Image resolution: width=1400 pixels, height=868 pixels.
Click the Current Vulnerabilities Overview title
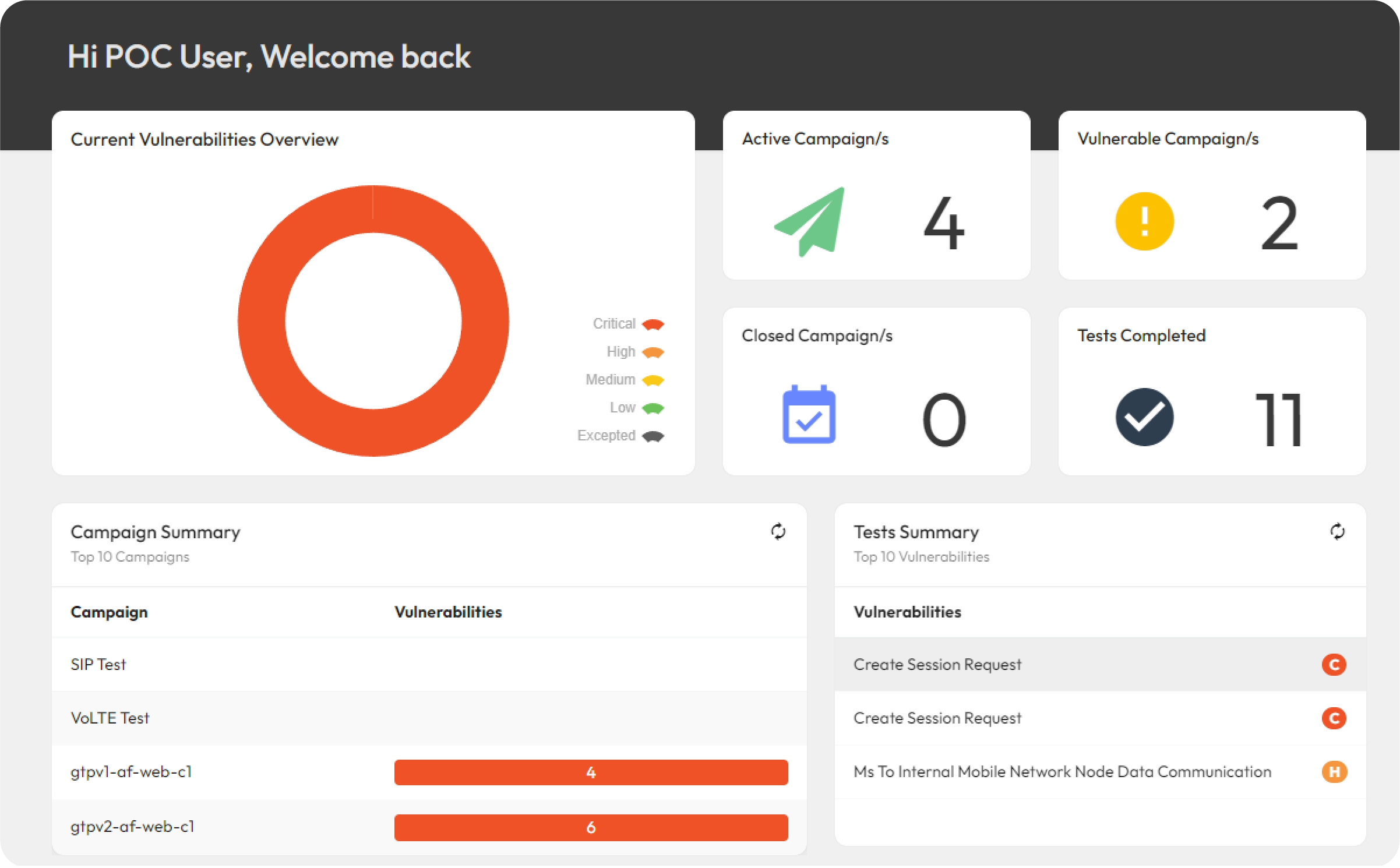click(204, 139)
